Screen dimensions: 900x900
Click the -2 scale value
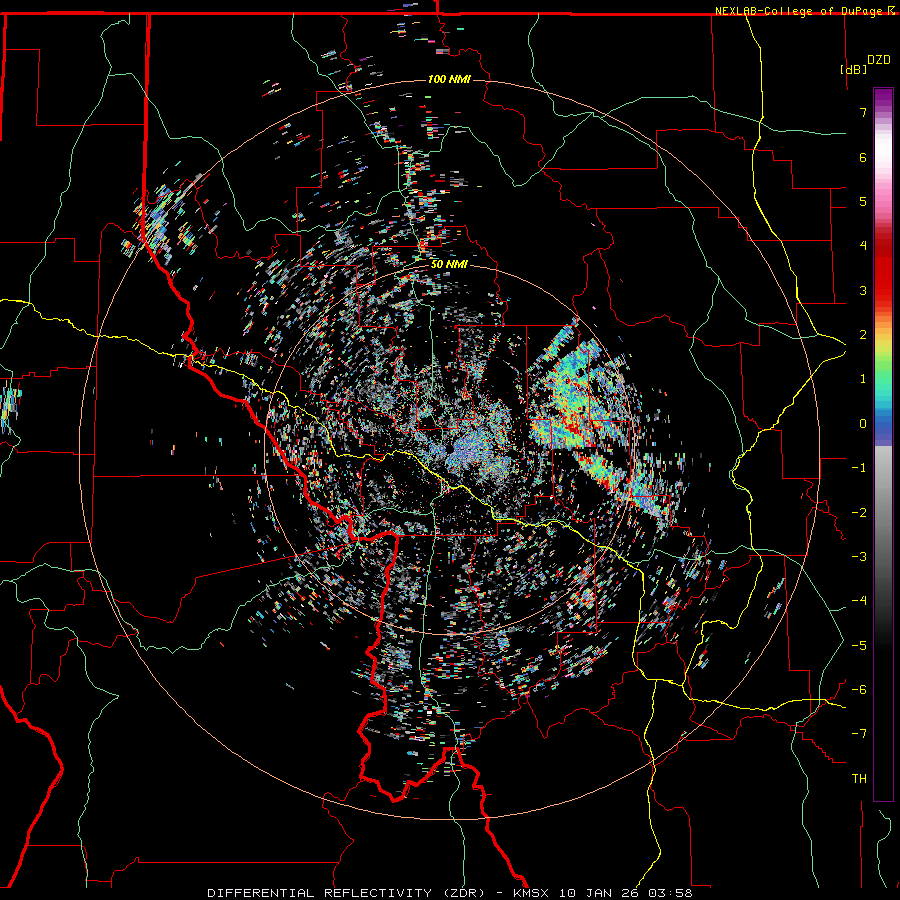[859, 513]
